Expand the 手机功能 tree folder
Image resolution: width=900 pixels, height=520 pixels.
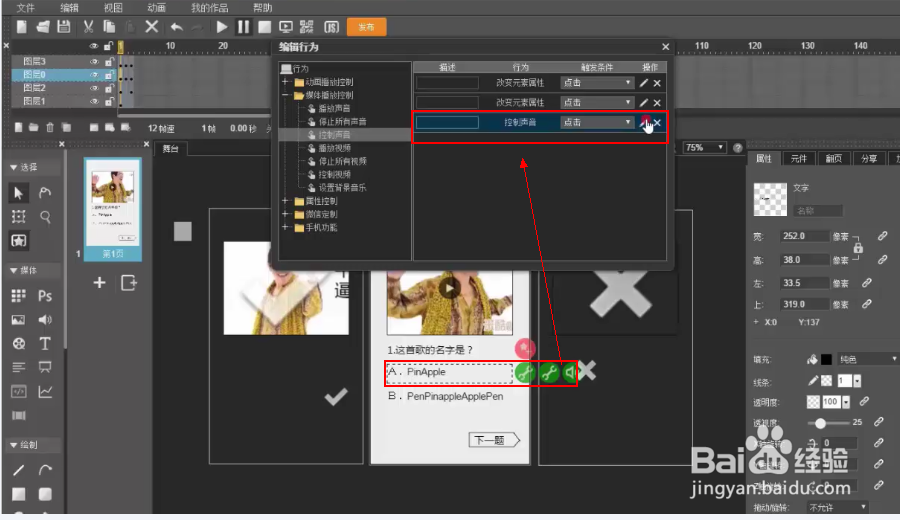285,227
